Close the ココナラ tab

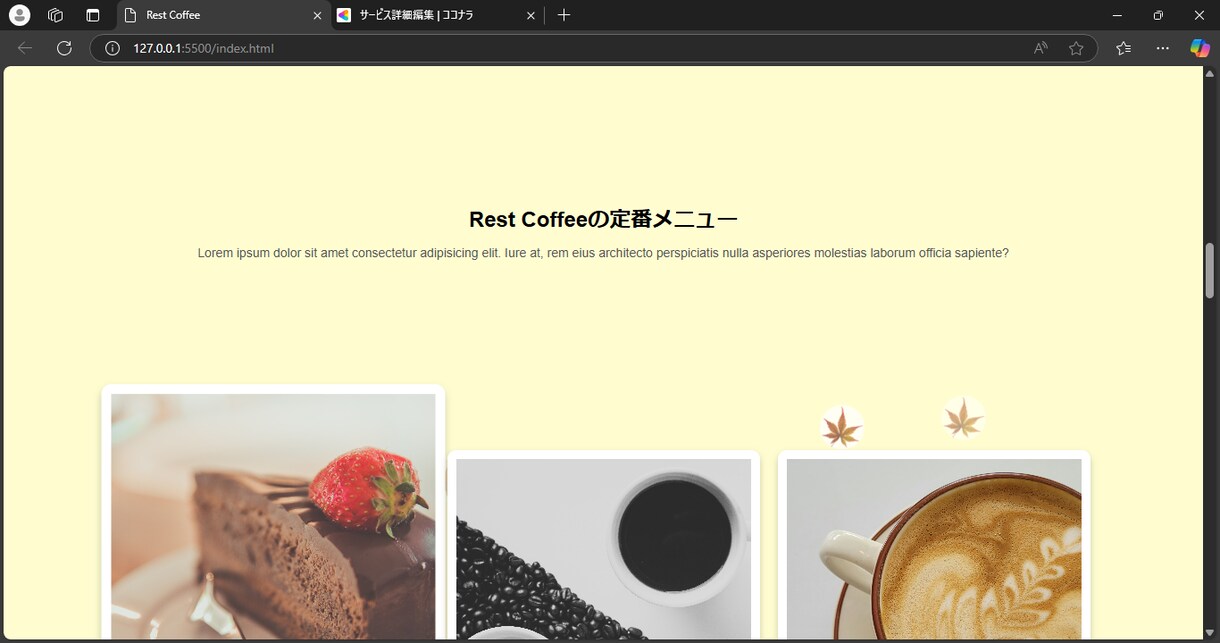coord(531,15)
